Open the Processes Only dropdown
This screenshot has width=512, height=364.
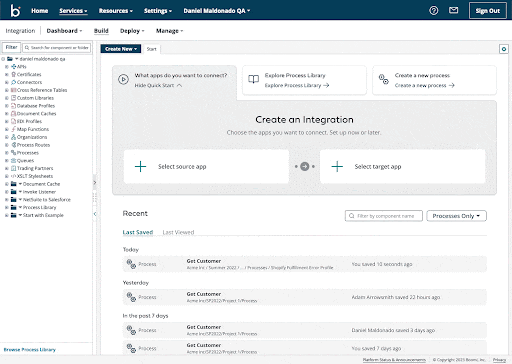pos(456,216)
